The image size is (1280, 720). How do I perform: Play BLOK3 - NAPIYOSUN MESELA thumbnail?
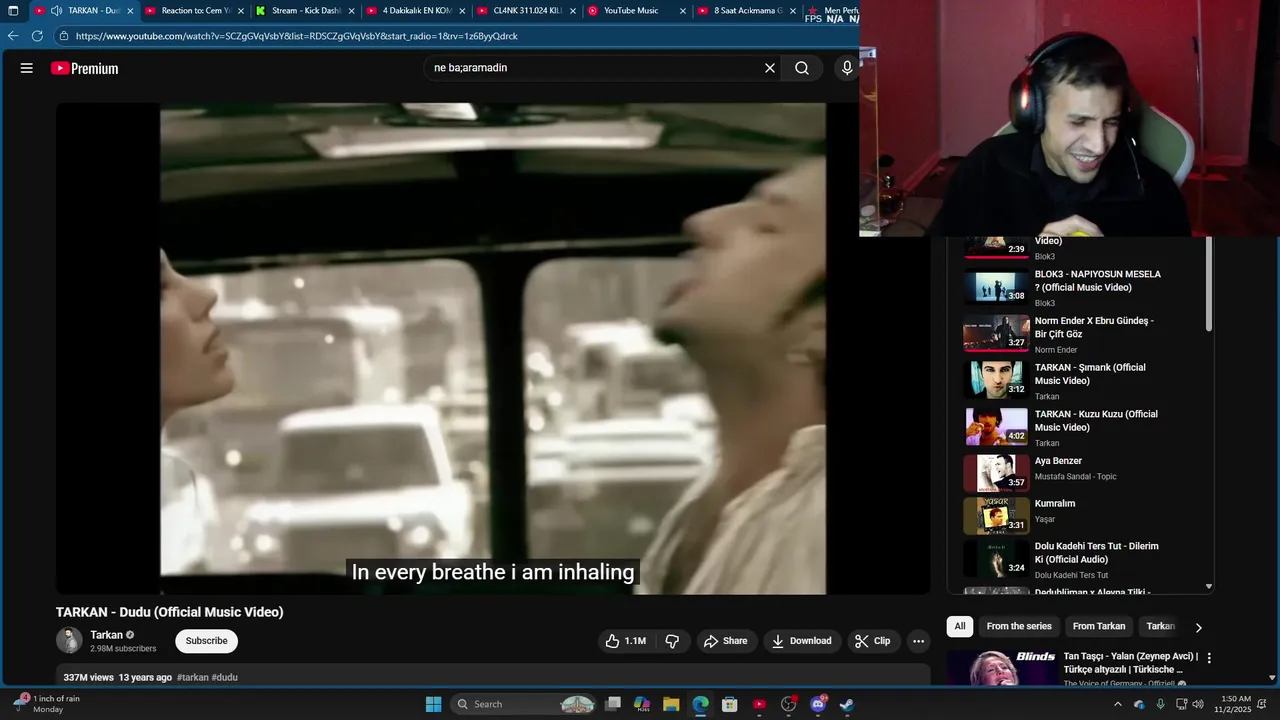pyautogui.click(x=996, y=287)
